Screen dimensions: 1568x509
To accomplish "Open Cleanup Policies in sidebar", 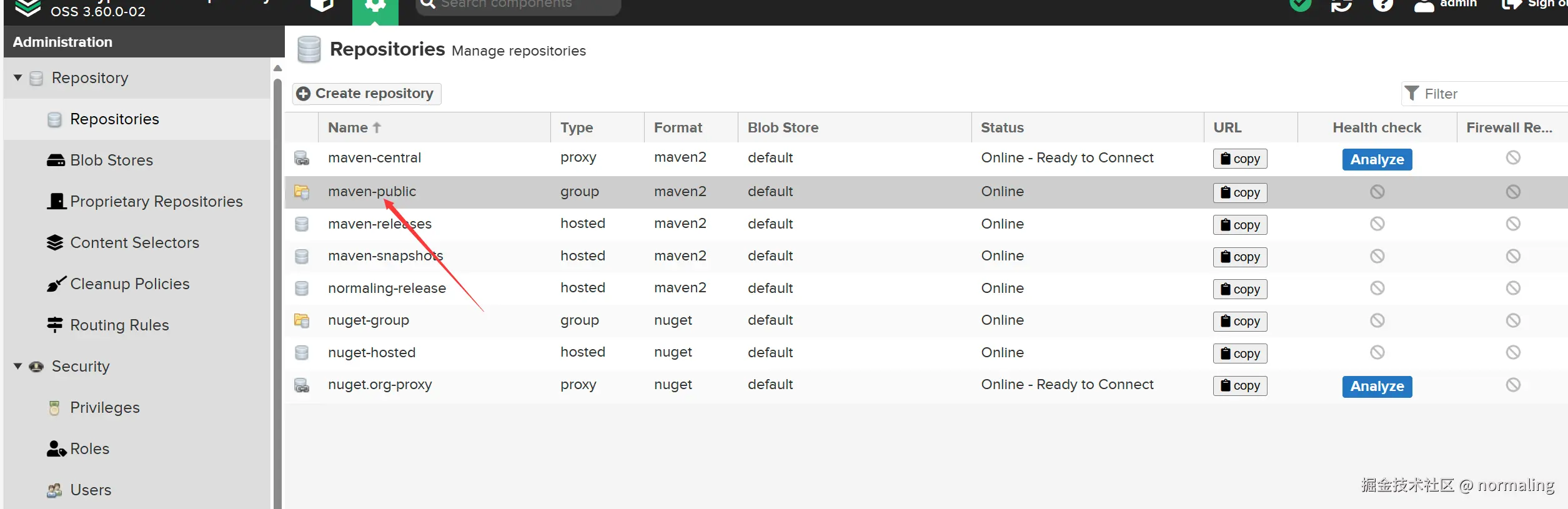I will (129, 284).
